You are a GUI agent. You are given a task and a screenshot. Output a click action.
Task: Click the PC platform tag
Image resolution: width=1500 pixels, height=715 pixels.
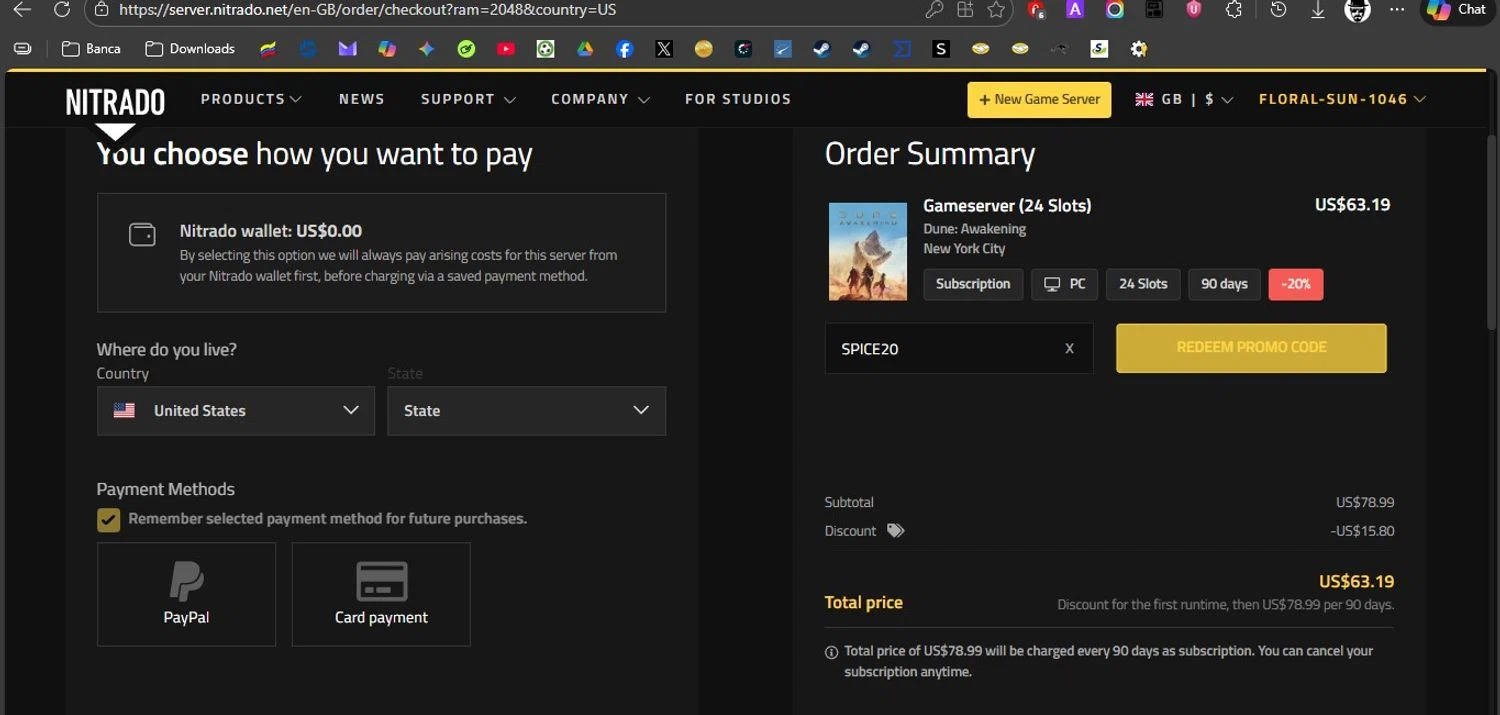tap(1065, 284)
